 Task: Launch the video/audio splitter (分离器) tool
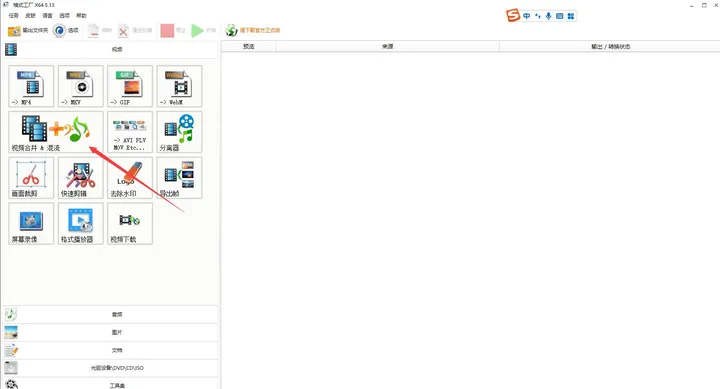(x=180, y=132)
